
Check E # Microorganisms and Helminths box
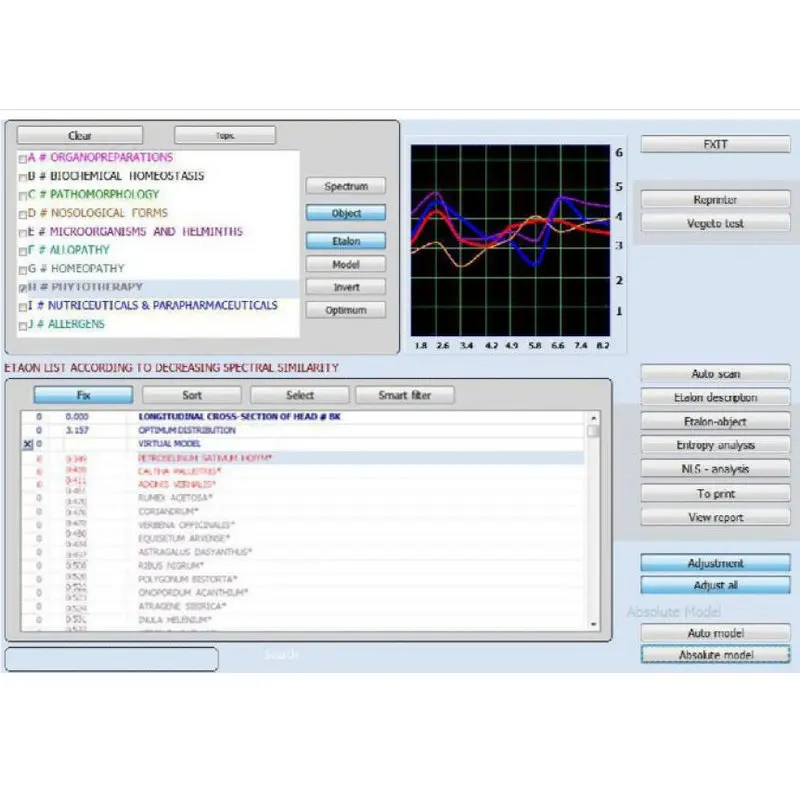click(22, 233)
